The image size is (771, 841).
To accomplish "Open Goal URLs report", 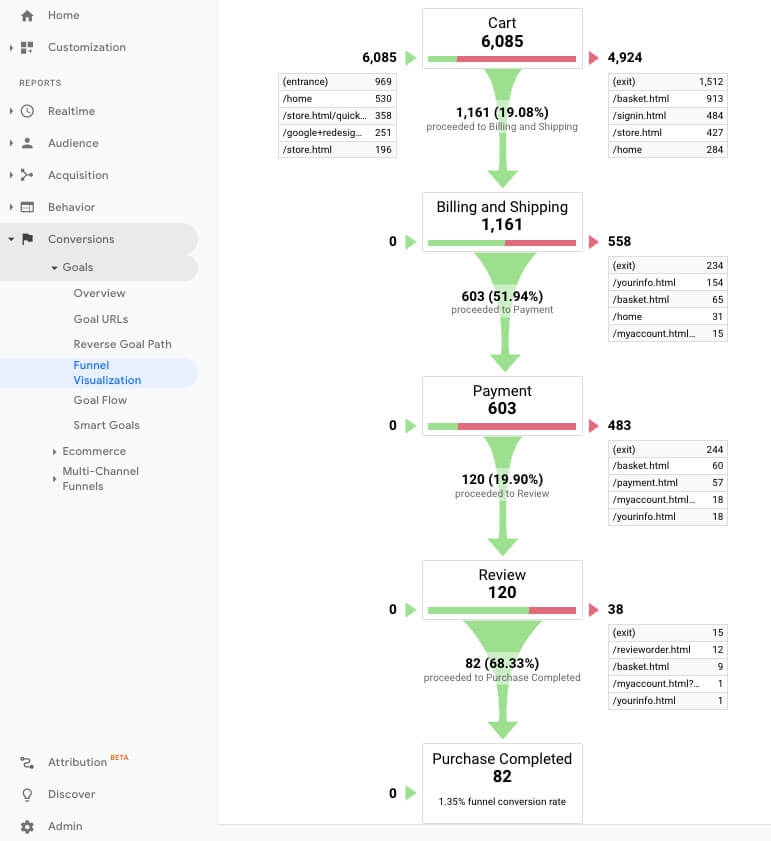I will point(101,319).
